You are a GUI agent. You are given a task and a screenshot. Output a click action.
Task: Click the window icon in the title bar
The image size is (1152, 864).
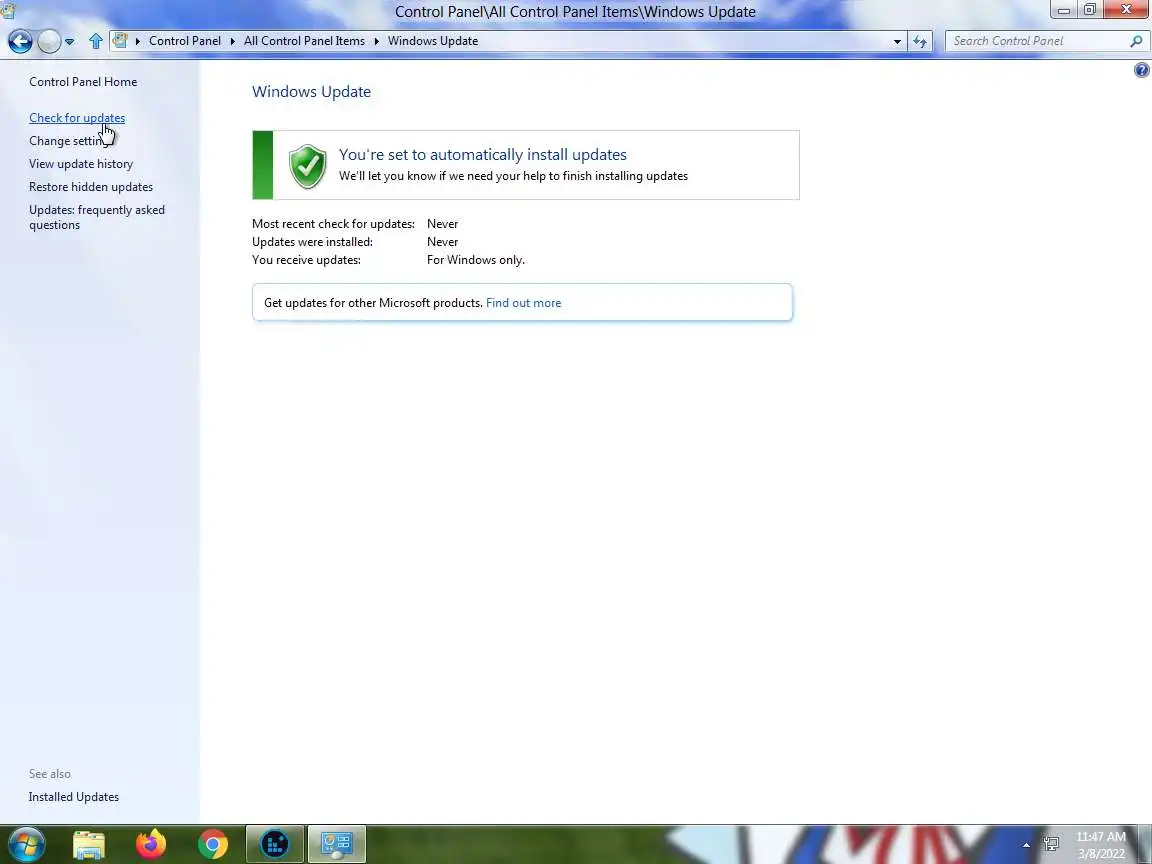(8, 10)
